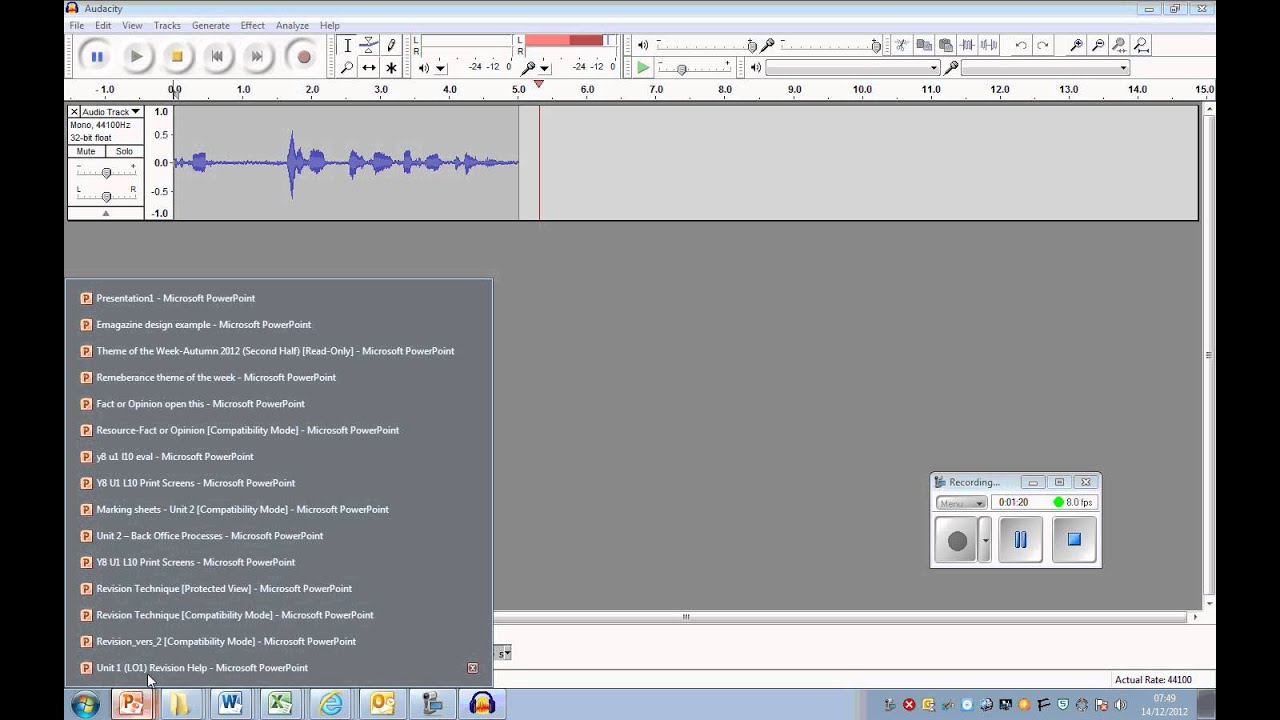This screenshot has width=1280, height=720.
Task: Open the output device dropdown
Action: [x=852, y=68]
